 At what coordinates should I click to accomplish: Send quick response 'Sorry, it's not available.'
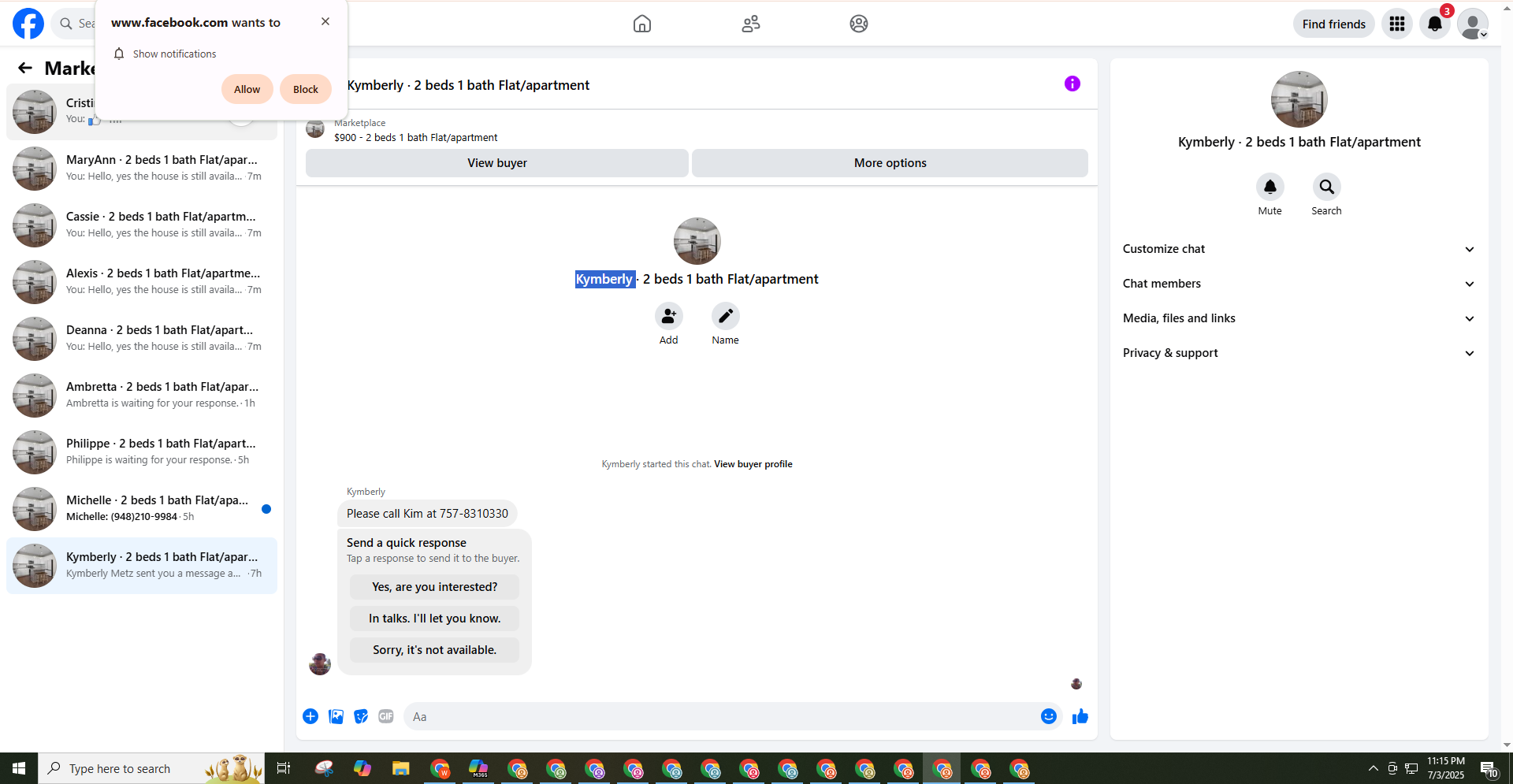click(x=435, y=650)
